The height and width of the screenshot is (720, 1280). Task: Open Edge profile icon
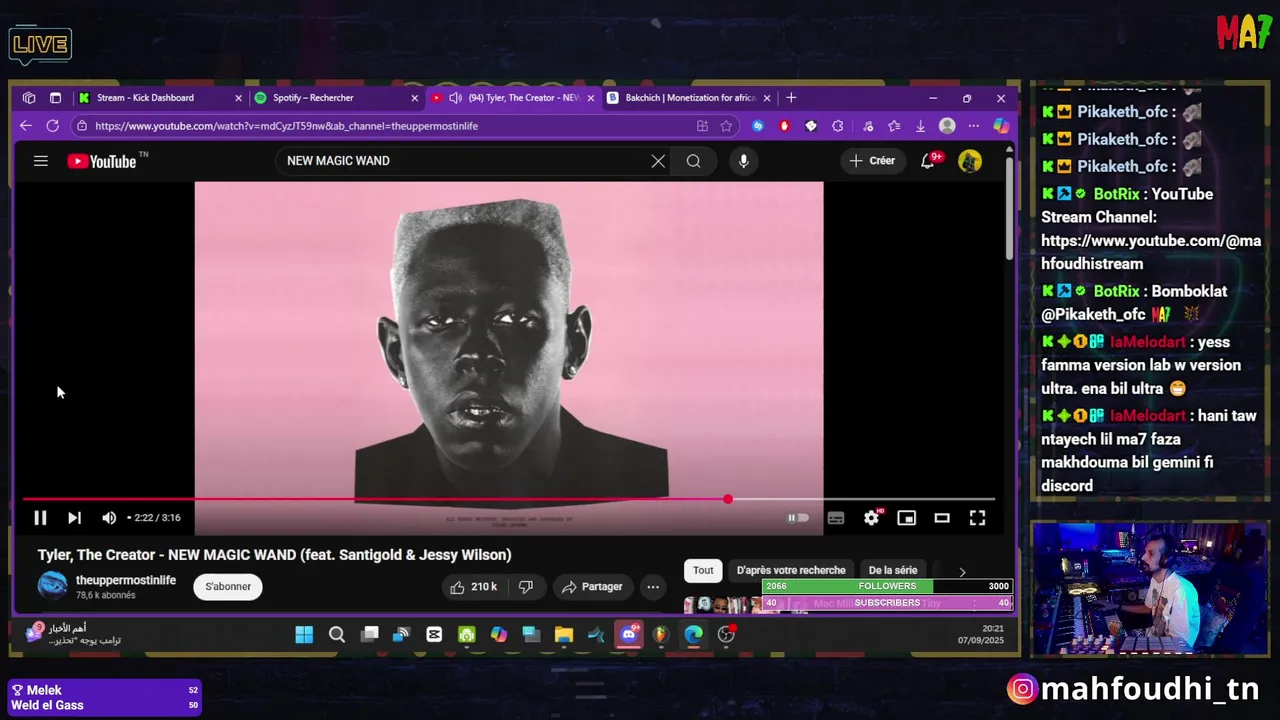pos(947,126)
